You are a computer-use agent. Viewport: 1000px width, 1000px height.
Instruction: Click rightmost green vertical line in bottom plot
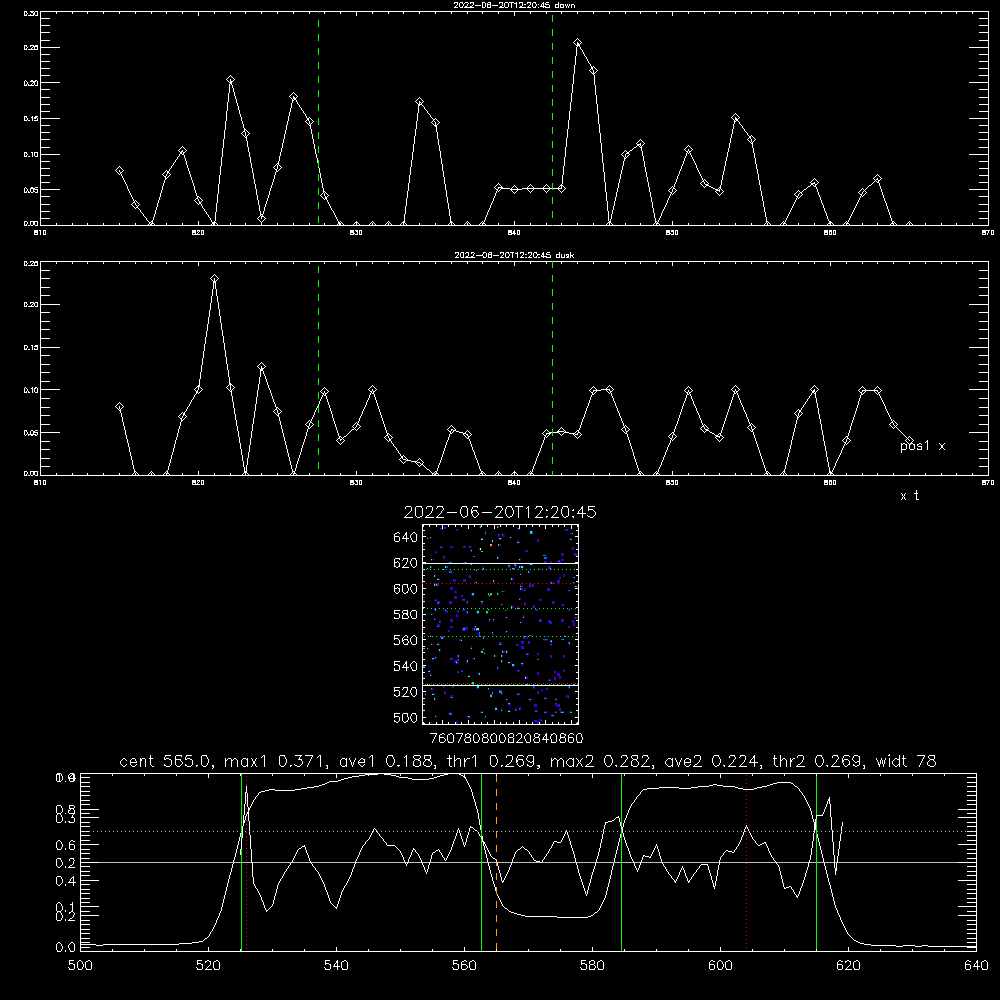816,862
